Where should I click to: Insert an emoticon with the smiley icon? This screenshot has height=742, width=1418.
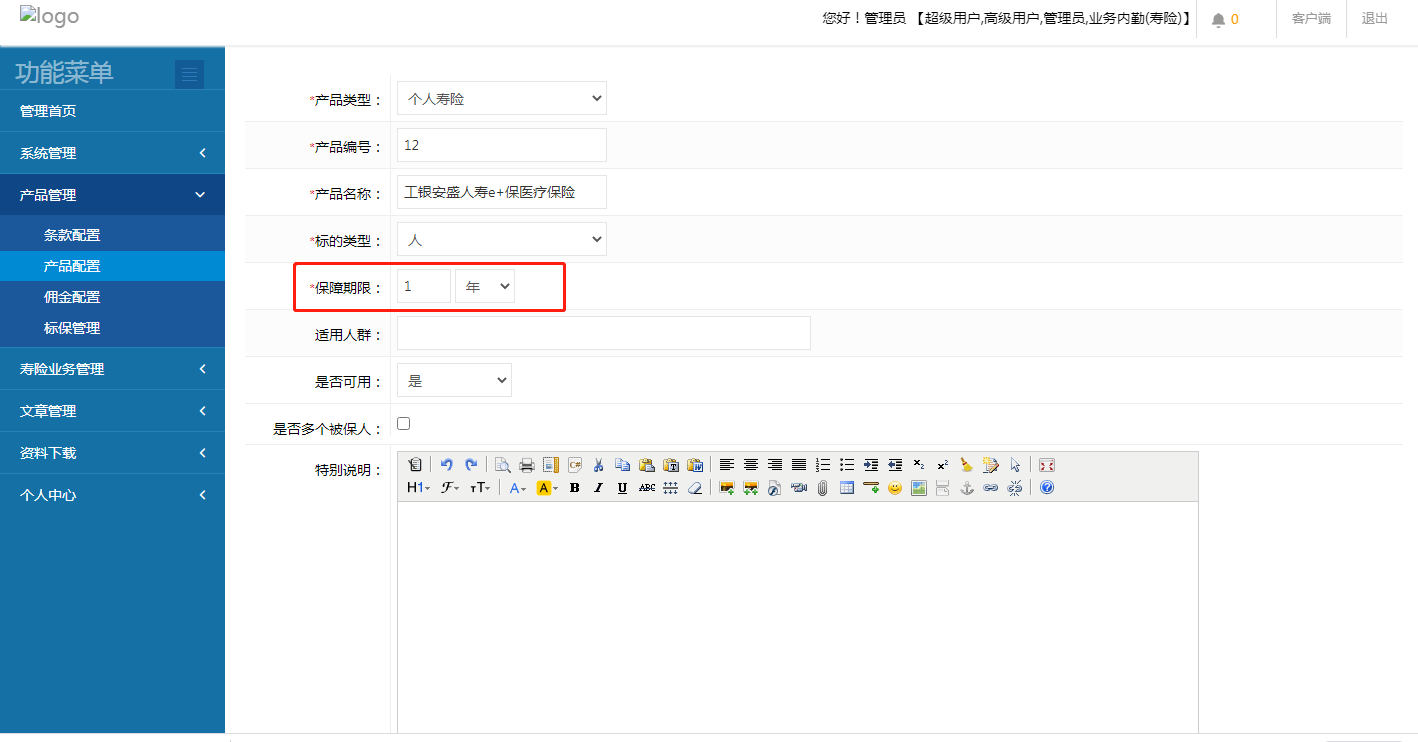[x=895, y=488]
